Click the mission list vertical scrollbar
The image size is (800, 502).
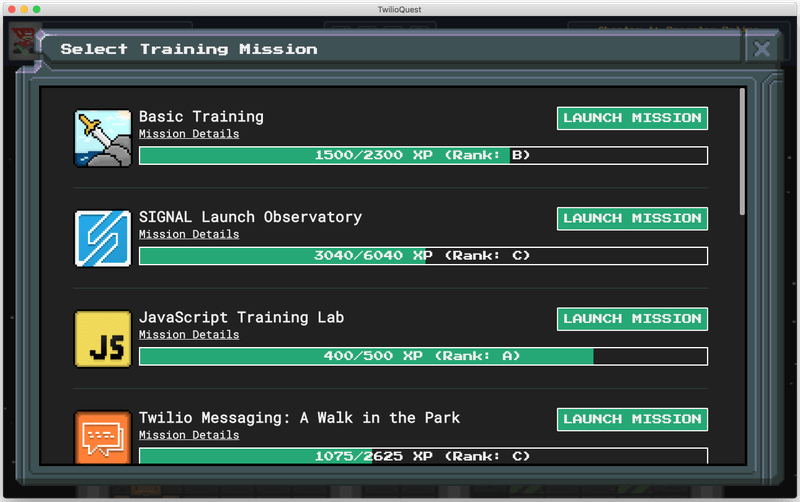point(742,152)
